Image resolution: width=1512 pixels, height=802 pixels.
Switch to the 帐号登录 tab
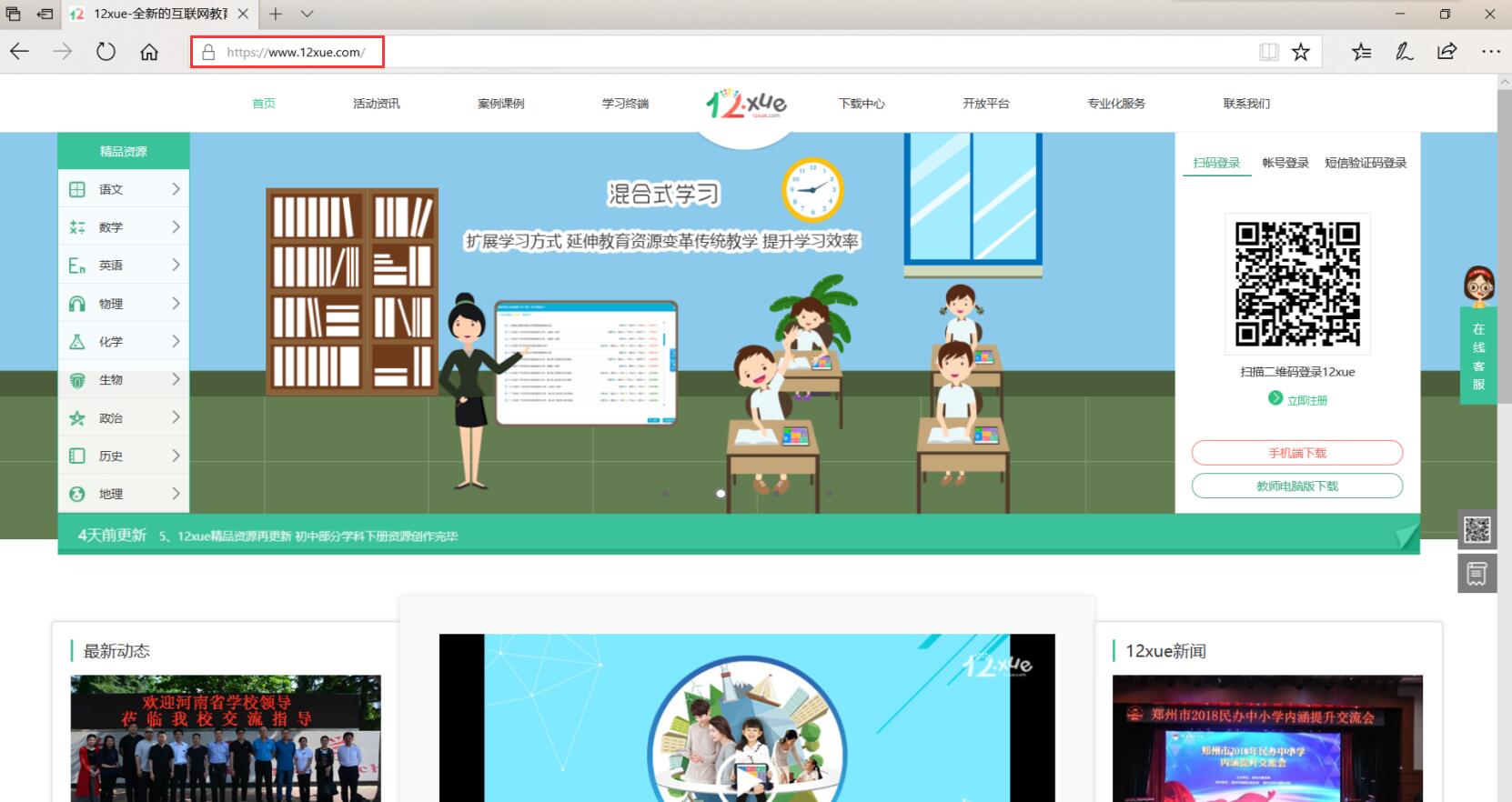click(x=1285, y=163)
